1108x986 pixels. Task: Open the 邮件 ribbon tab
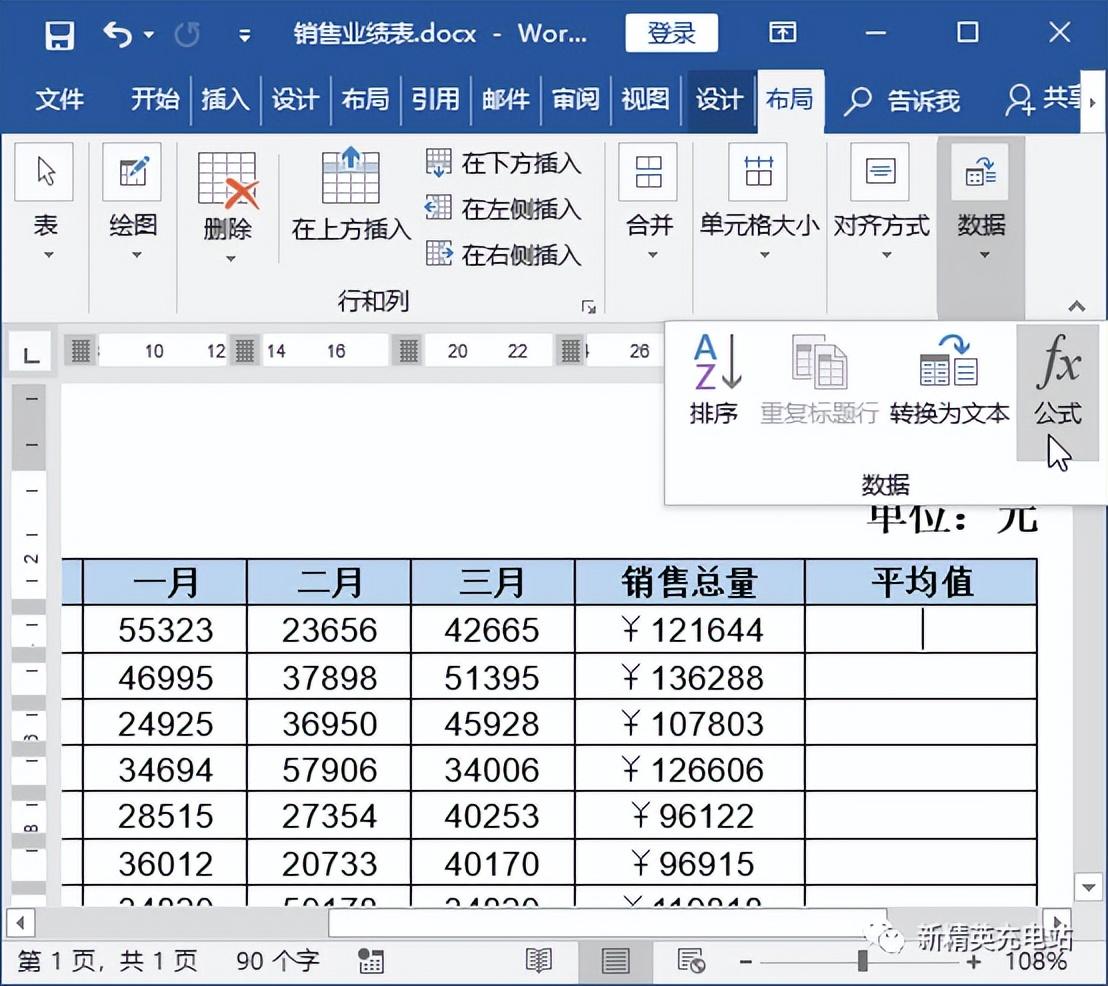505,100
